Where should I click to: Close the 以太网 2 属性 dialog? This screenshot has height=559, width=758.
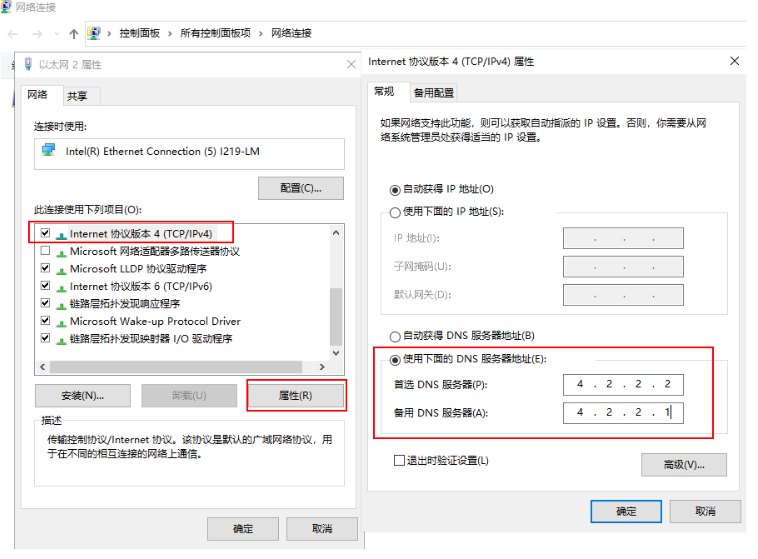pyautogui.click(x=351, y=64)
